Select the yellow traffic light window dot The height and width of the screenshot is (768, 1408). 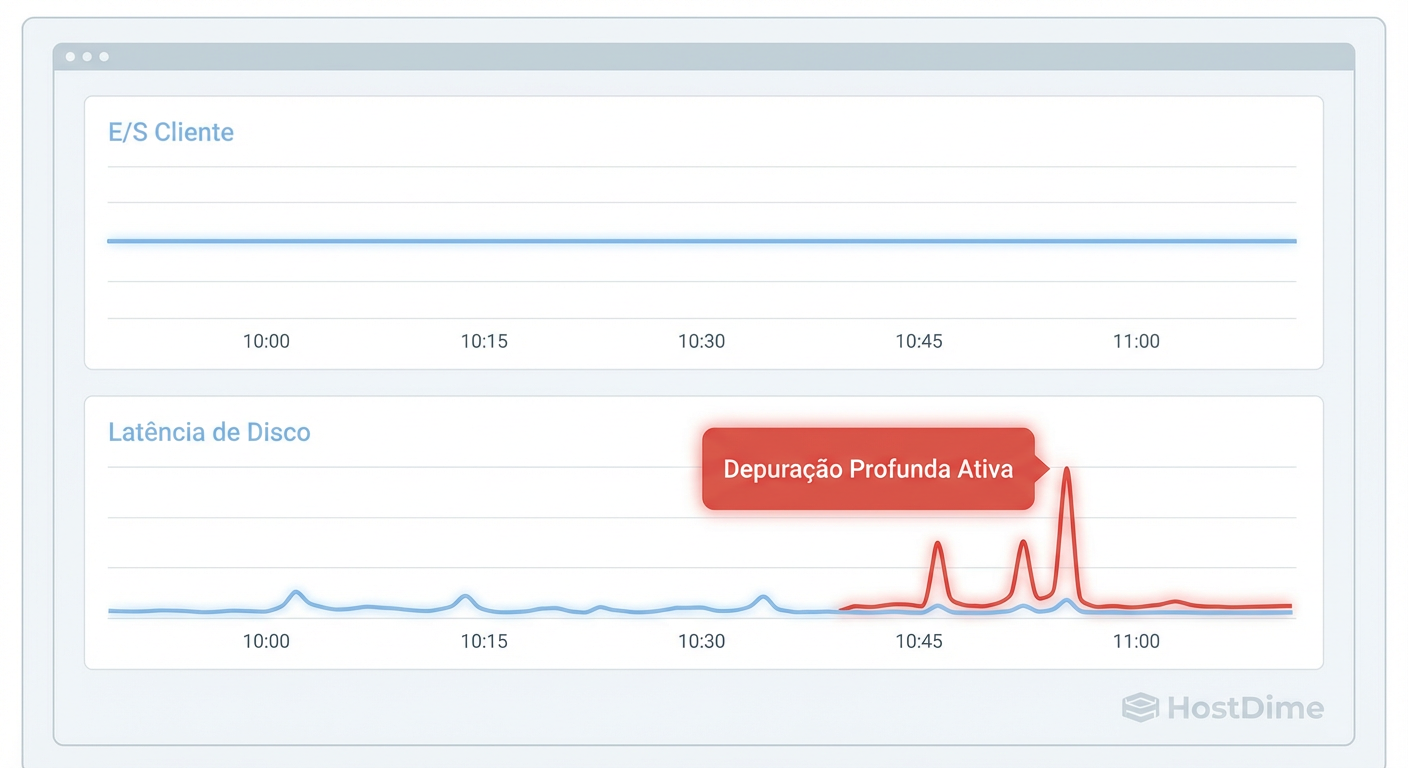click(85, 56)
